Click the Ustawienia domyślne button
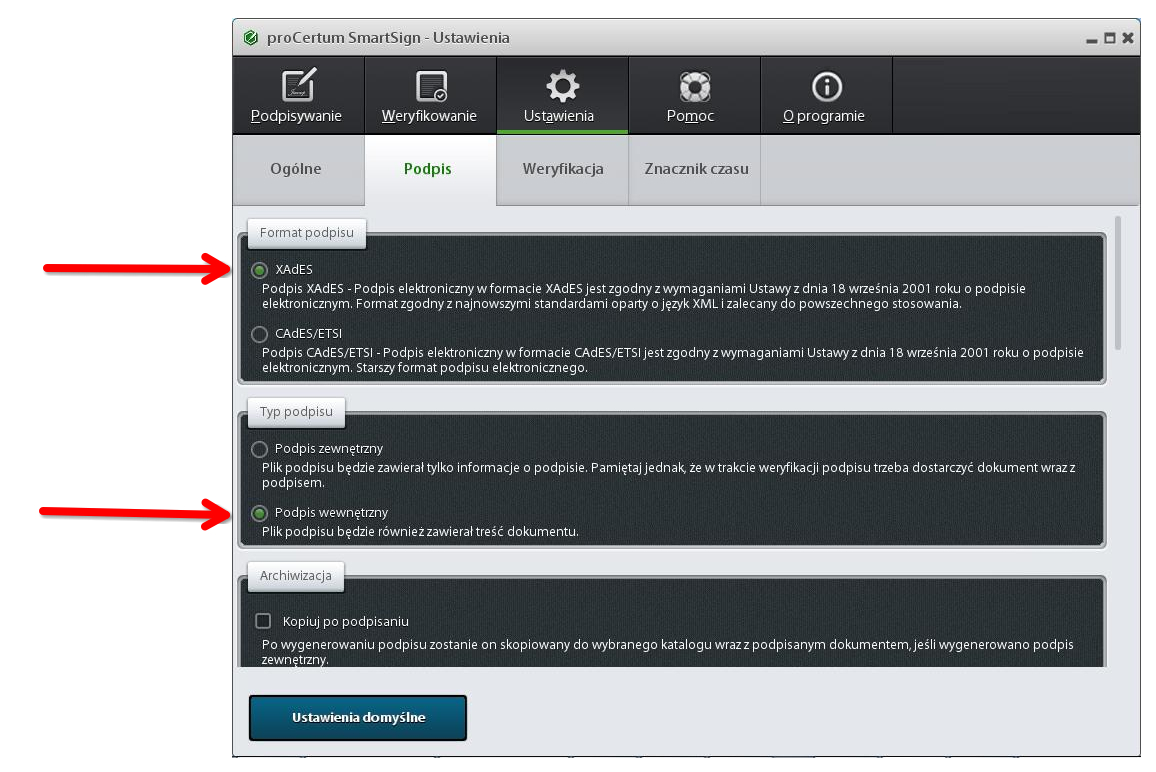1156x772 pixels. 358,718
